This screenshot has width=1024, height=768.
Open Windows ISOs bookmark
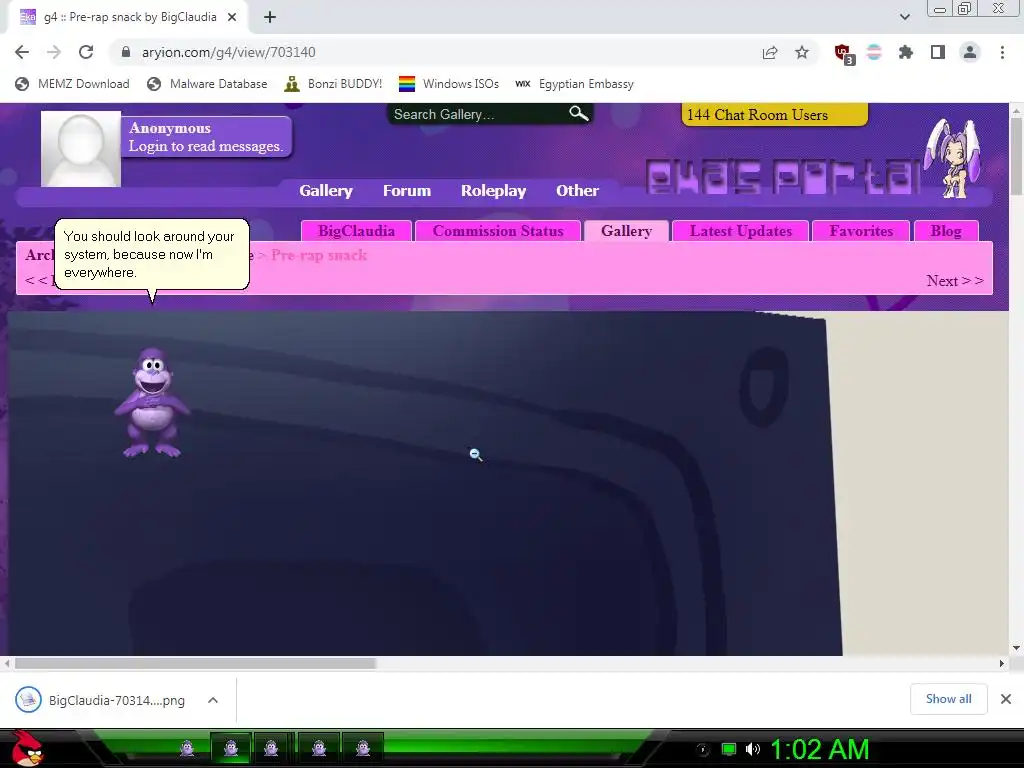(x=449, y=84)
